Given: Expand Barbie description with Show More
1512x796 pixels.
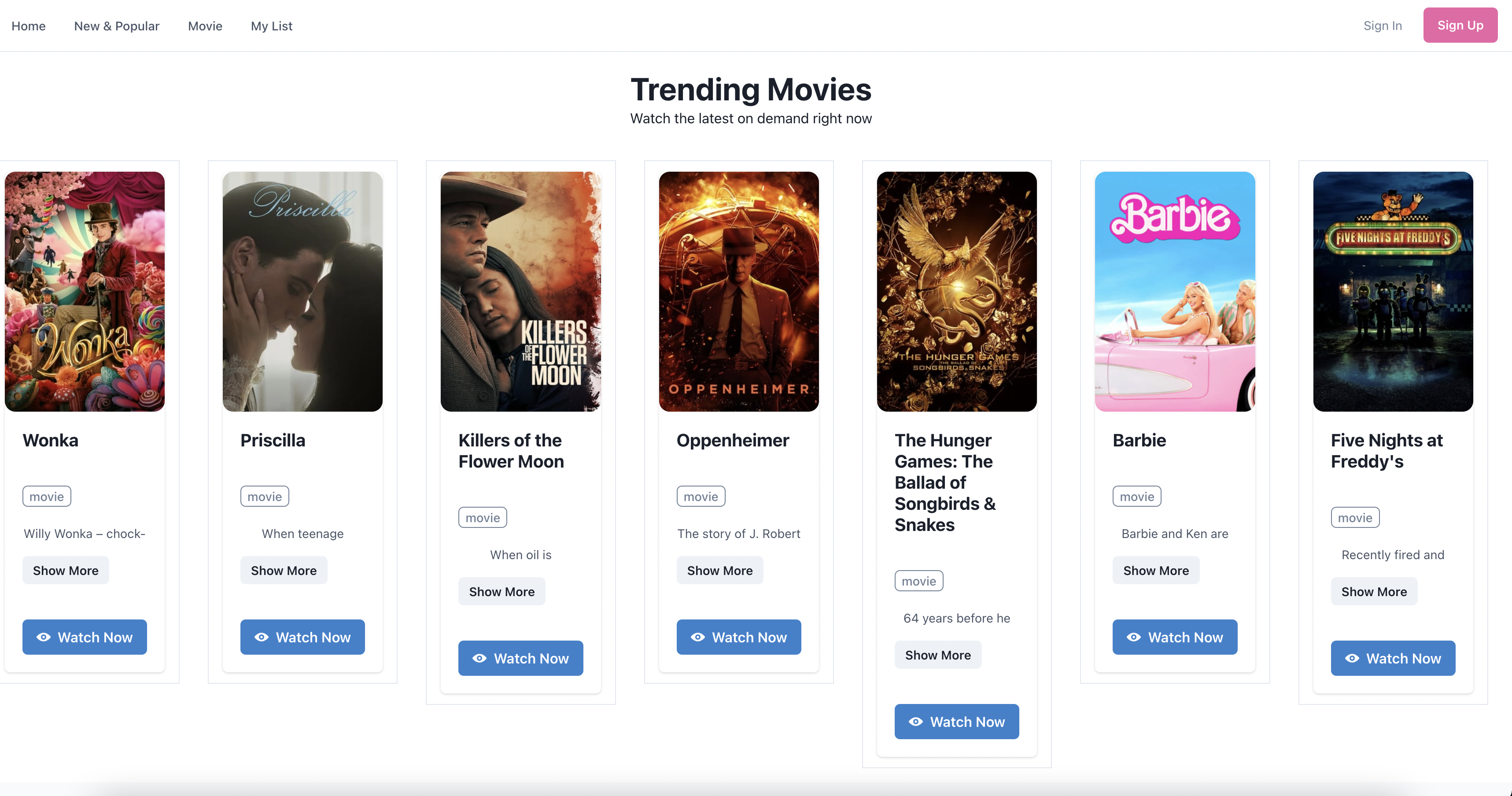Looking at the screenshot, I should pyautogui.click(x=1156, y=570).
